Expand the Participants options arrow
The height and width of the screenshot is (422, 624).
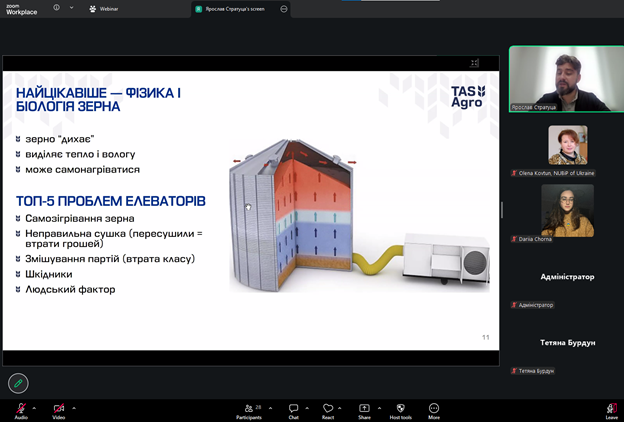click(270, 407)
